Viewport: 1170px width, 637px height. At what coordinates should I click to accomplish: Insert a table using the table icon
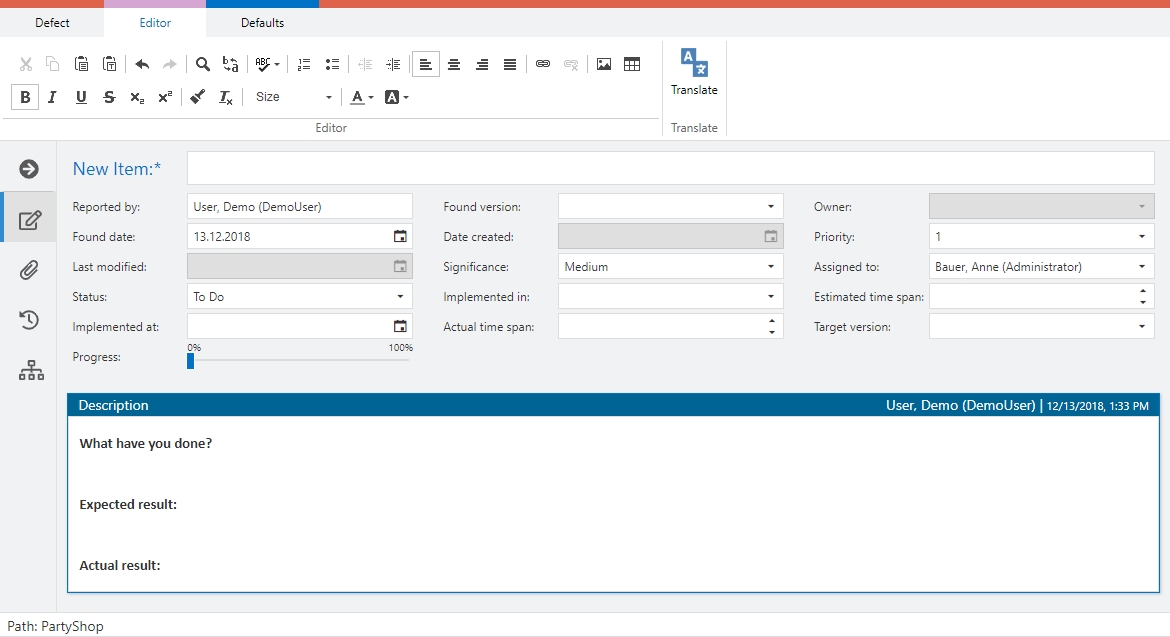(632, 64)
